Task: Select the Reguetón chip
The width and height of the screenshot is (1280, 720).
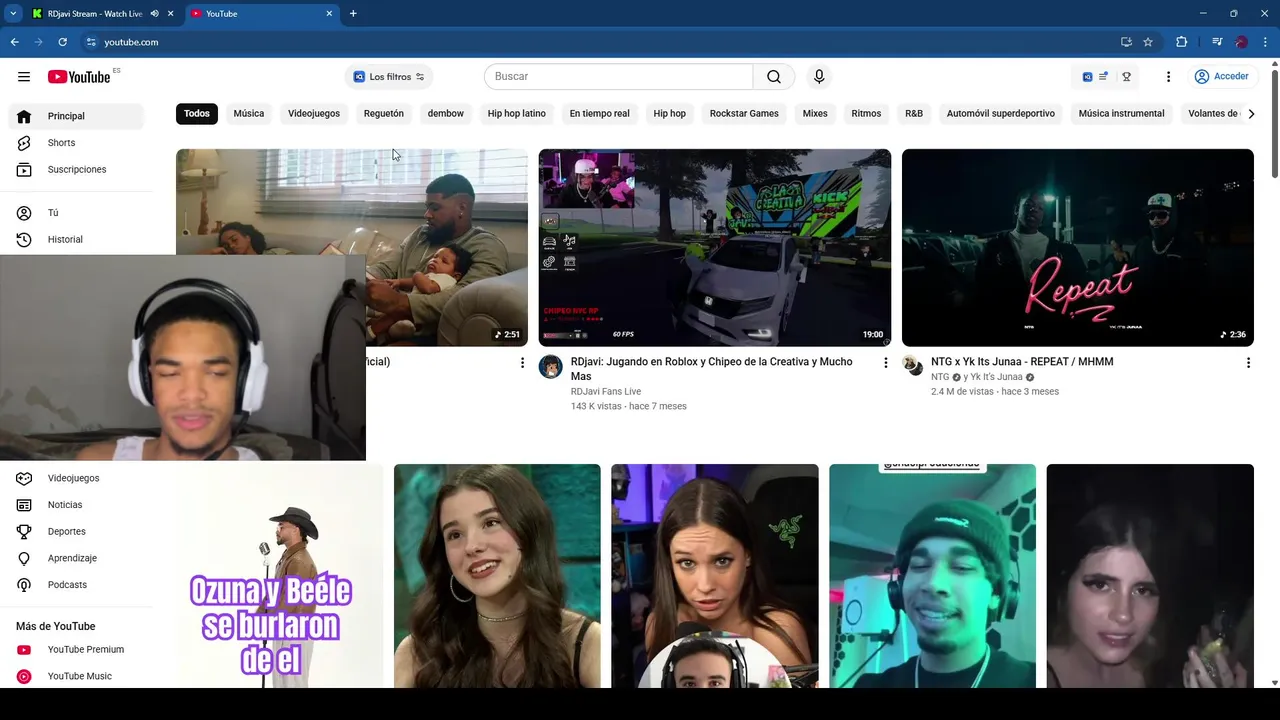Action: coord(384,114)
